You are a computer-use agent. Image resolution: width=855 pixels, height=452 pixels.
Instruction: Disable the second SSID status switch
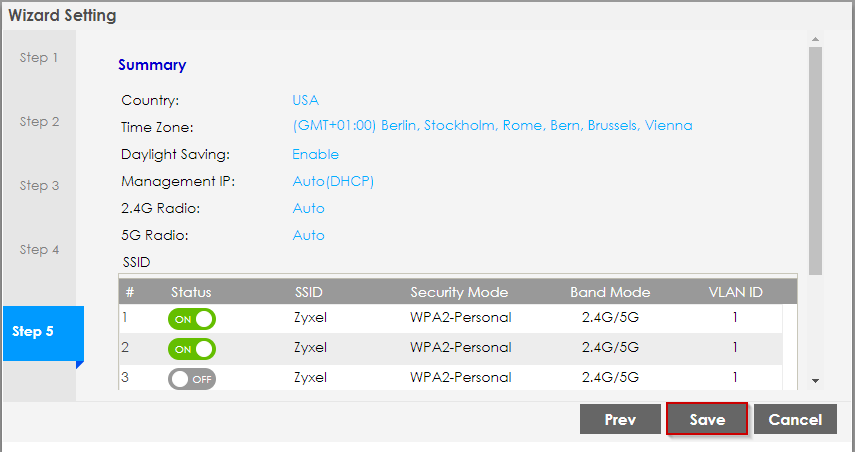click(192, 349)
